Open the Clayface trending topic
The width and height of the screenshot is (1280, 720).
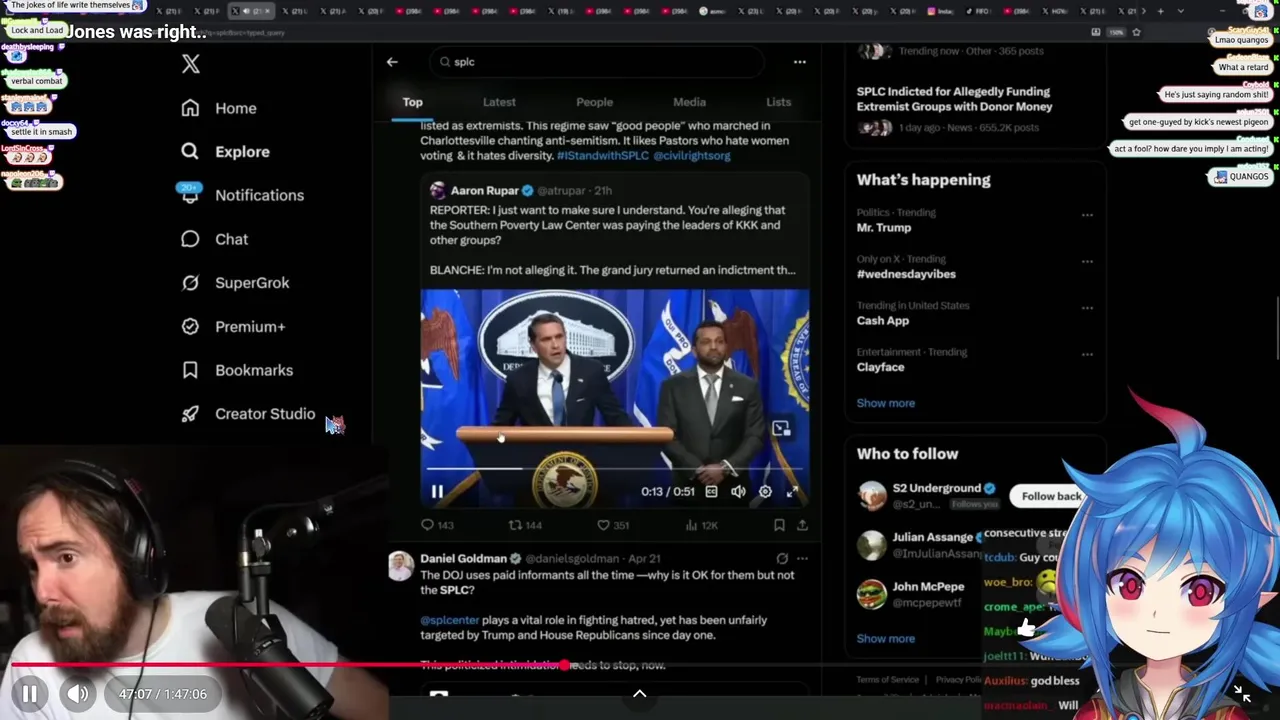880,367
